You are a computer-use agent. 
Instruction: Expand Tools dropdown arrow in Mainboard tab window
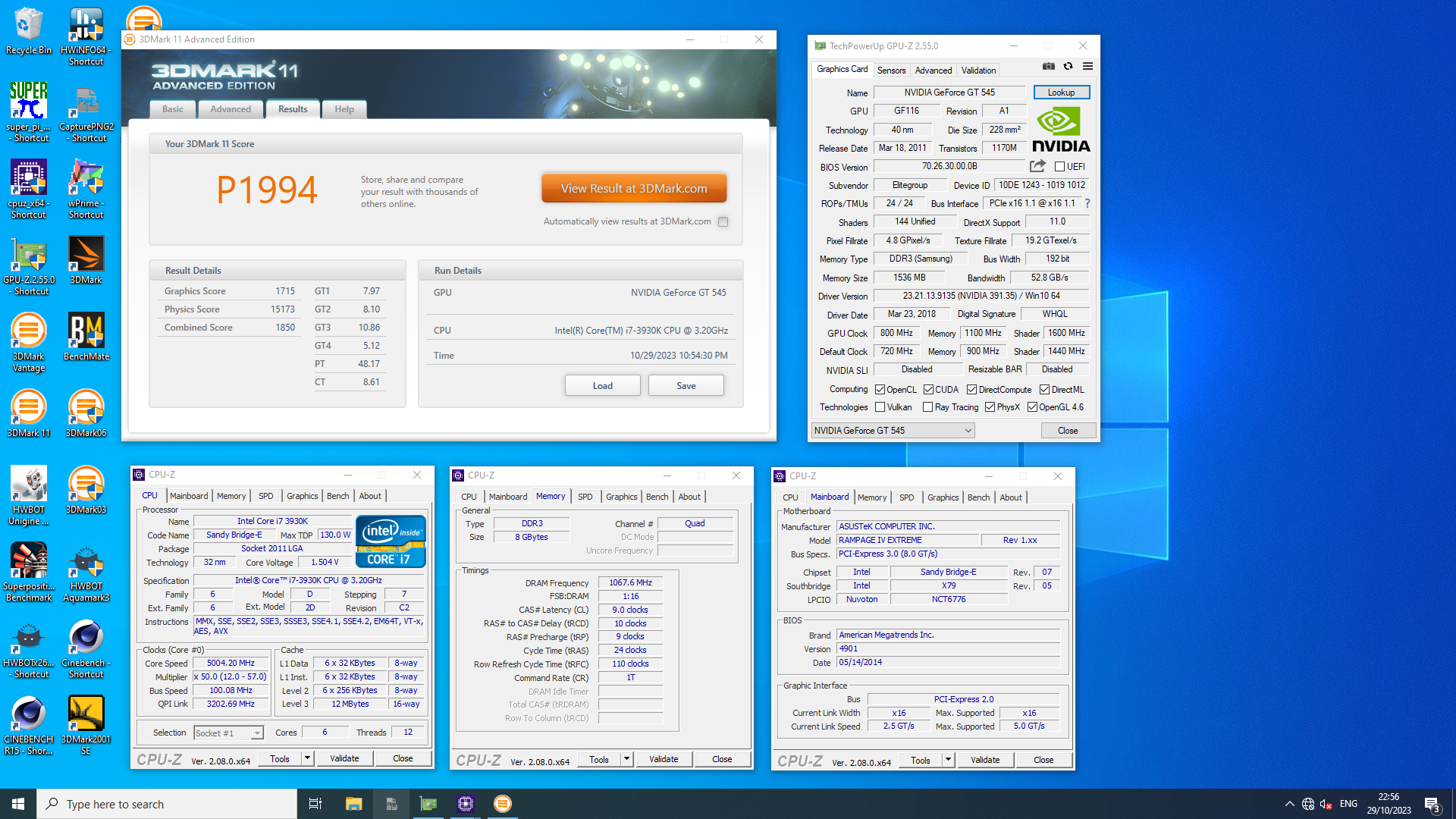coord(948,760)
